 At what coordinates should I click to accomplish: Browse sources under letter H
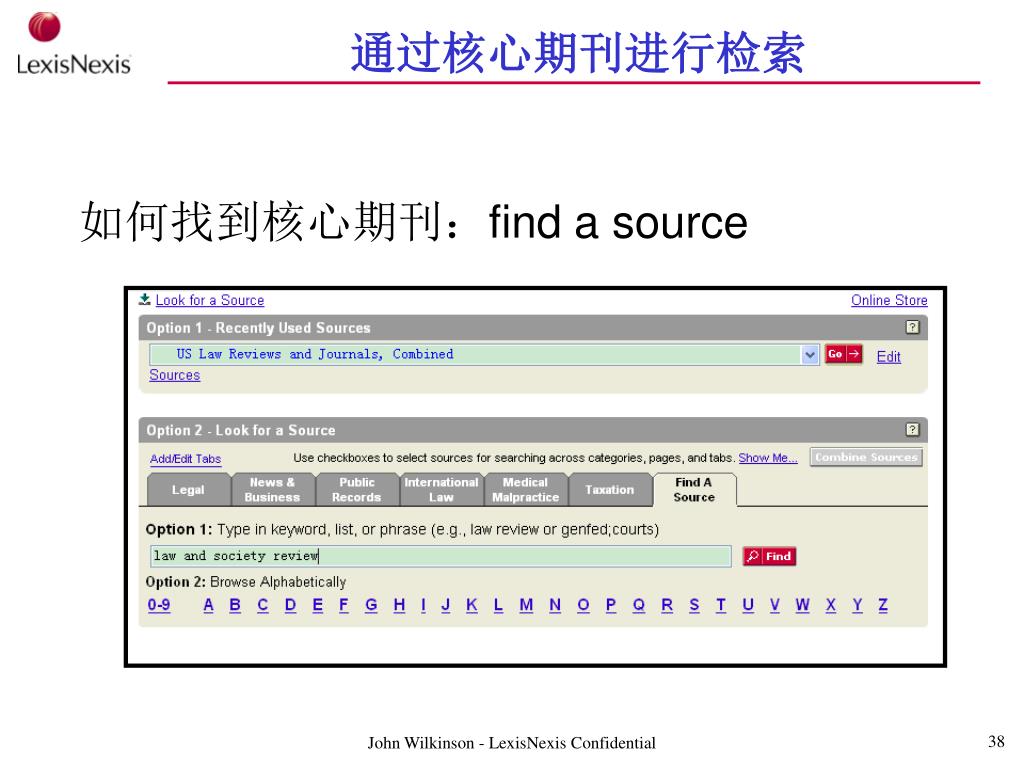[x=399, y=605]
